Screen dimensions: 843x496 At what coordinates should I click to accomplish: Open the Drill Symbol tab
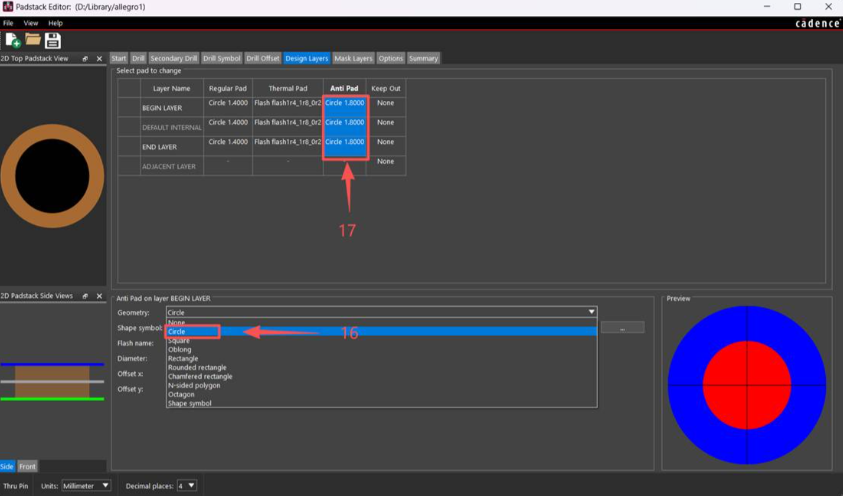222,58
